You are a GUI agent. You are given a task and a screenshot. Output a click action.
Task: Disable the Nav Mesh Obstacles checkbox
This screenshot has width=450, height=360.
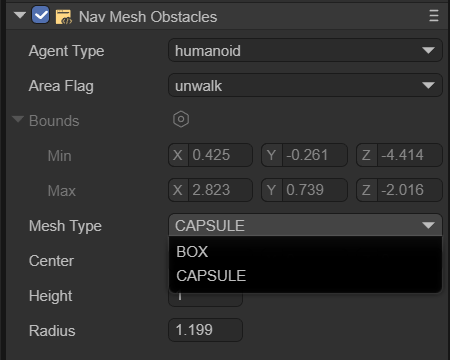[41, 15]
